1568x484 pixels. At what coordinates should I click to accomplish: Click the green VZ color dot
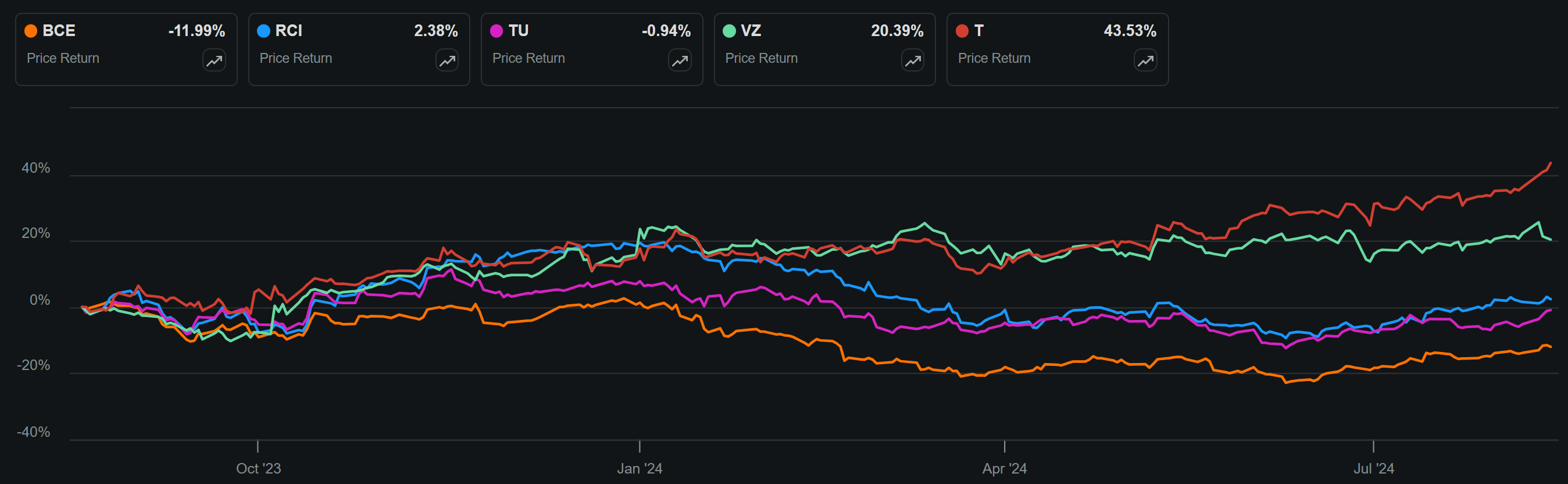(729, 31)
